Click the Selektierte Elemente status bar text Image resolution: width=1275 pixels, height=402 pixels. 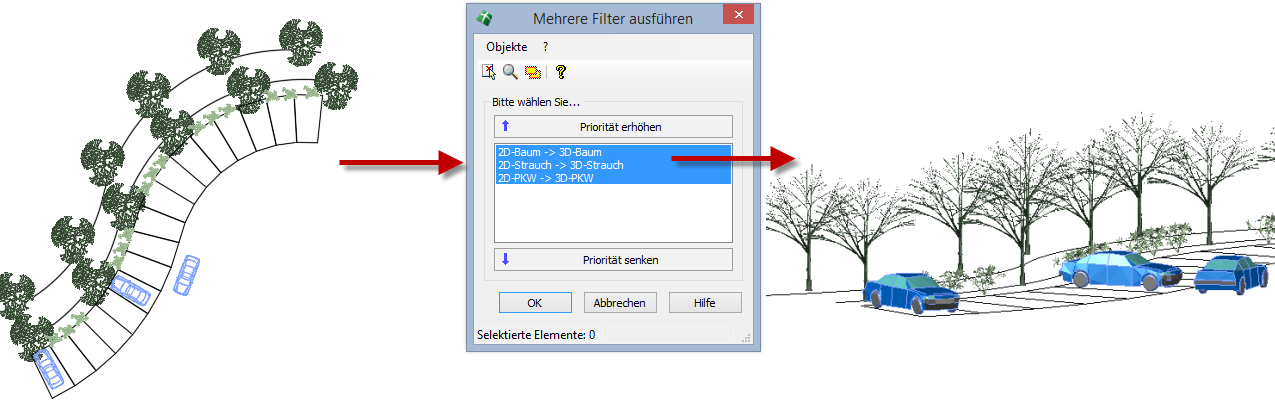[x=537, y=335]
